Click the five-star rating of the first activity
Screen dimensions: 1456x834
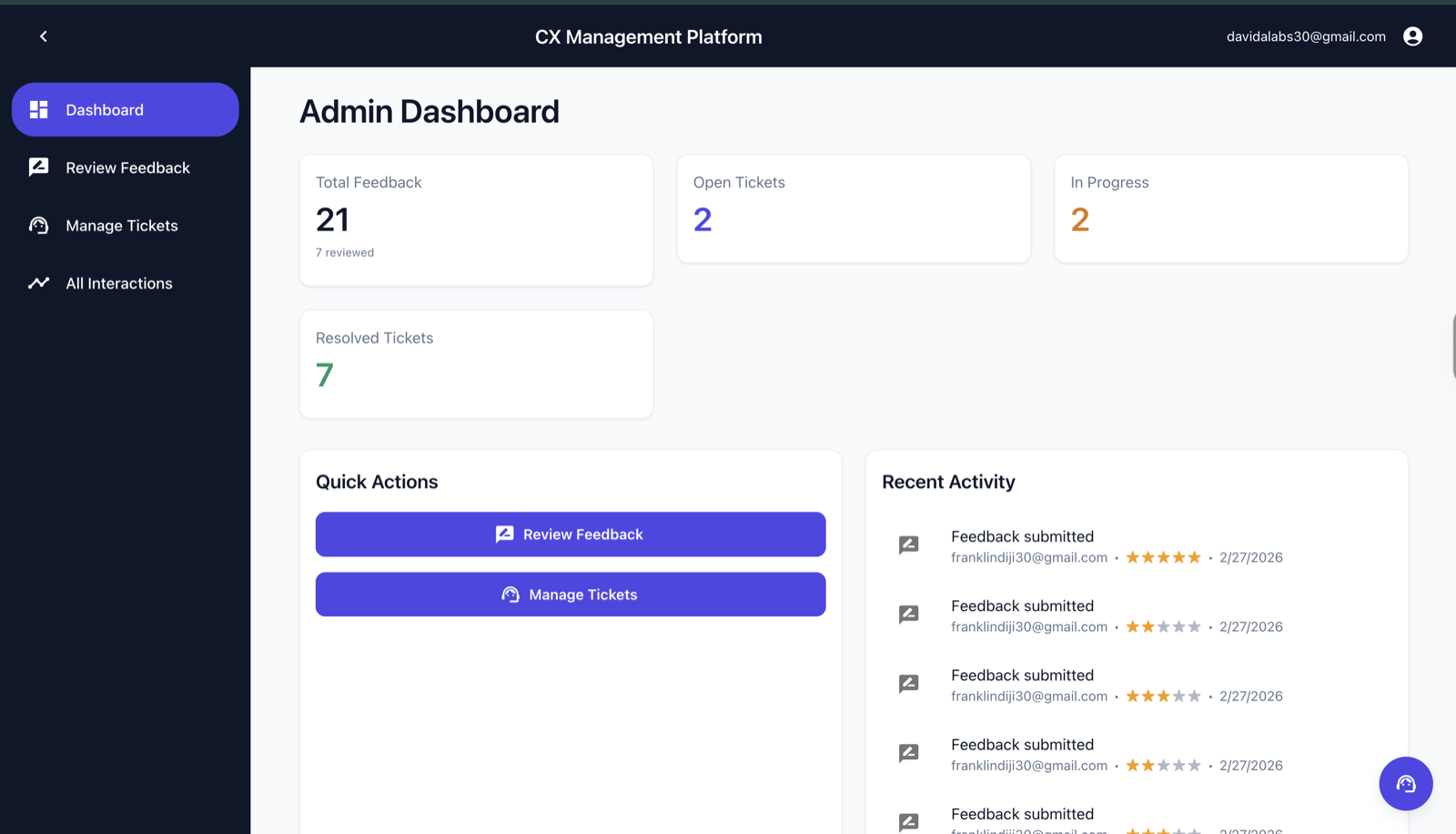(1163, 557)
